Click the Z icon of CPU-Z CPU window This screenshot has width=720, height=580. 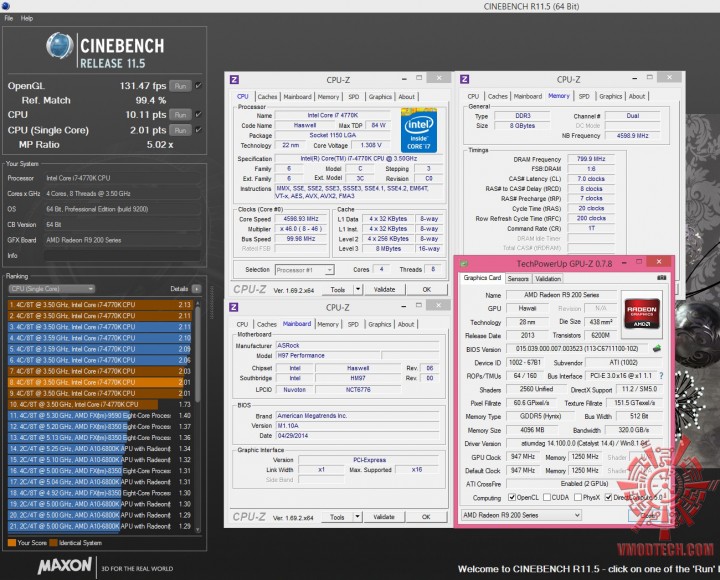pyautogui.click(x=234, y=80)
